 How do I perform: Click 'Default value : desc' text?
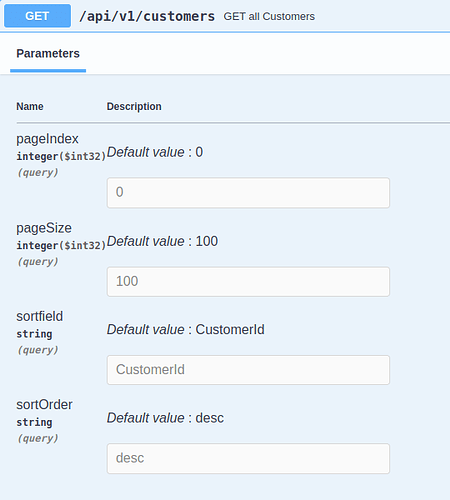tap(165, 418)
